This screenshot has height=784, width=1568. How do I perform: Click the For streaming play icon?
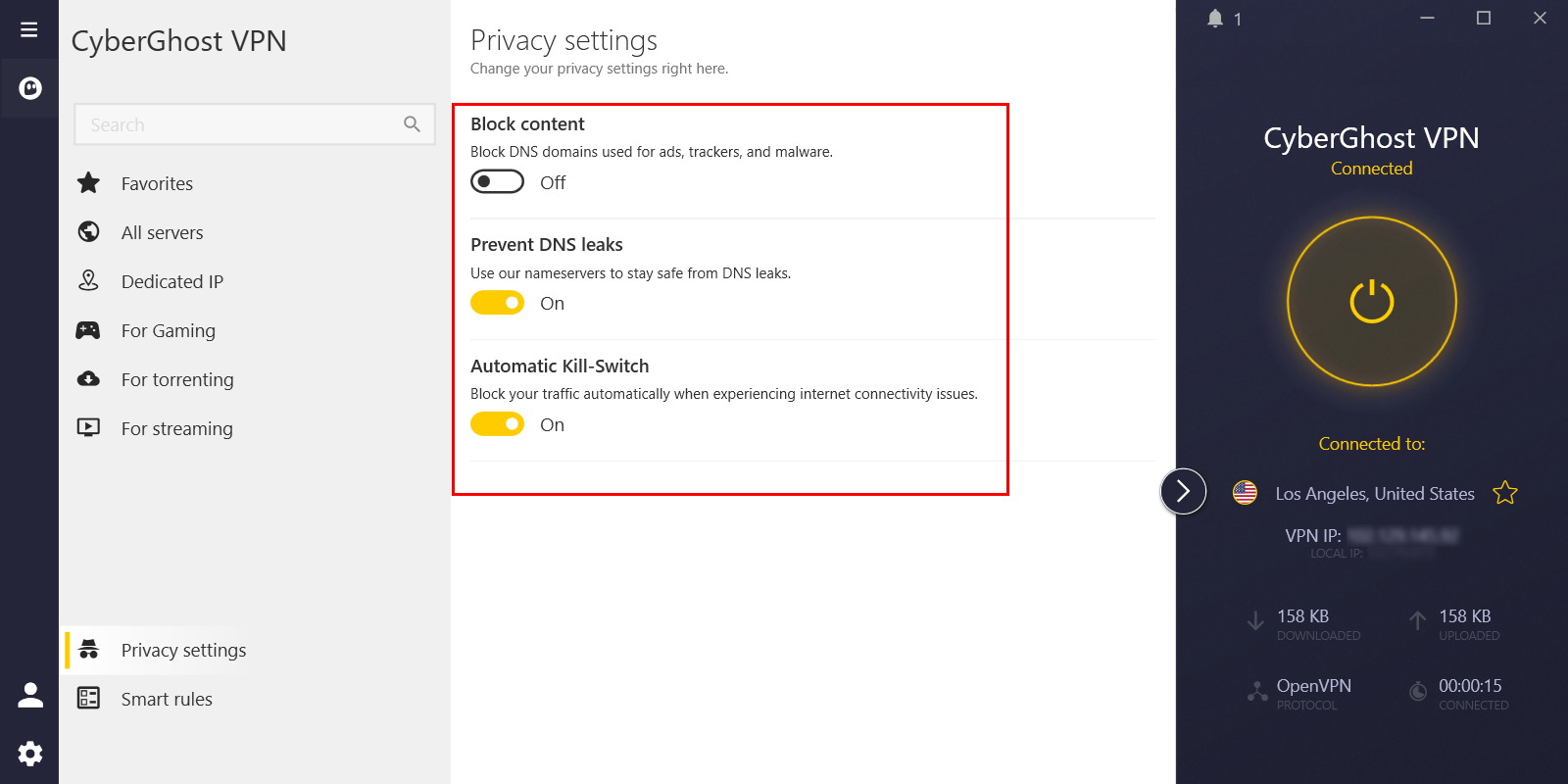tap(88, 427)
